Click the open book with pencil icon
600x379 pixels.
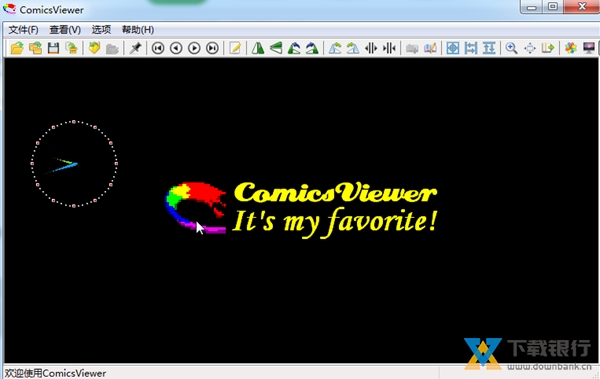click(430, 48)
